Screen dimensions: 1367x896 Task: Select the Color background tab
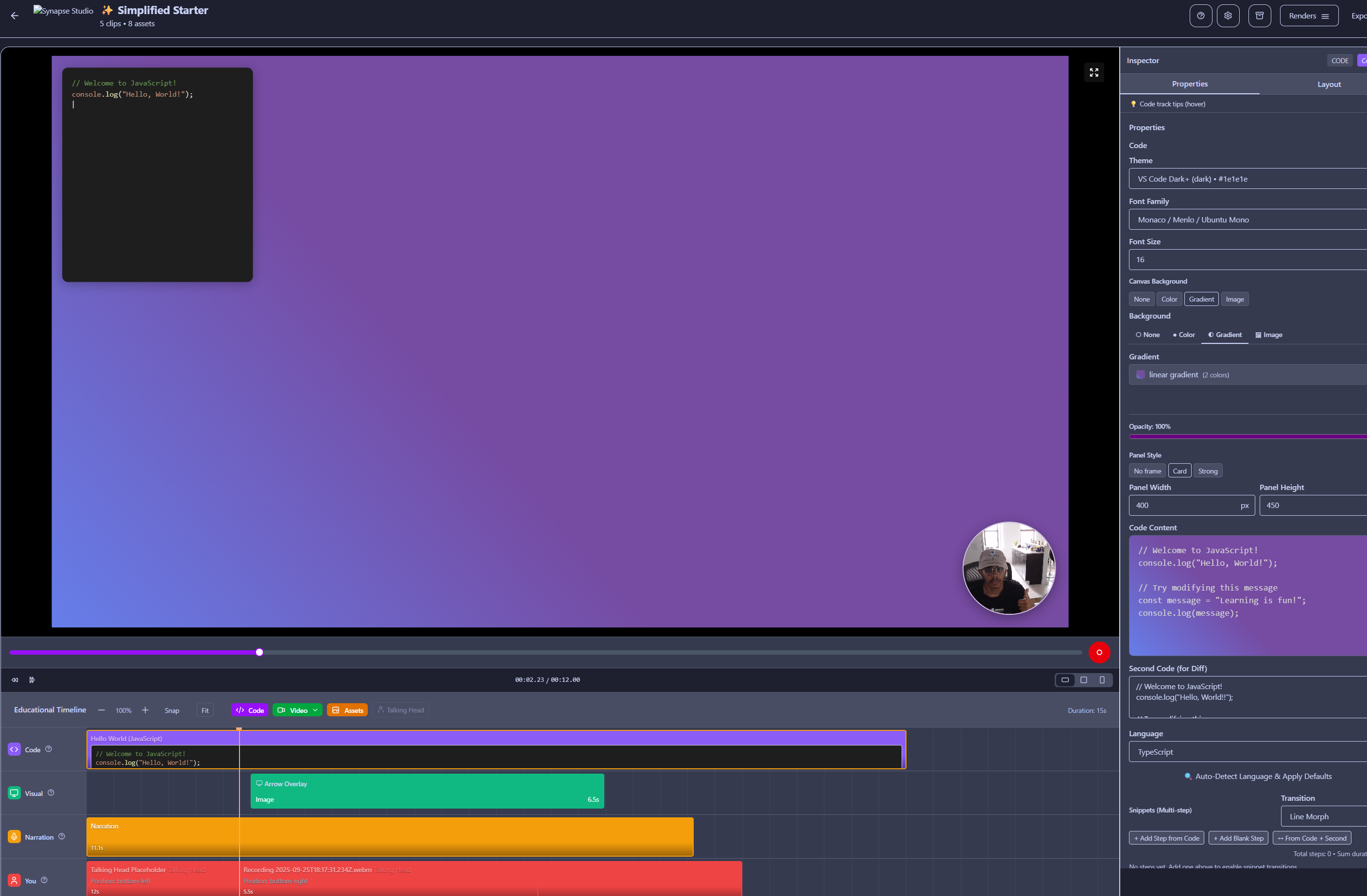[1183, 335]
